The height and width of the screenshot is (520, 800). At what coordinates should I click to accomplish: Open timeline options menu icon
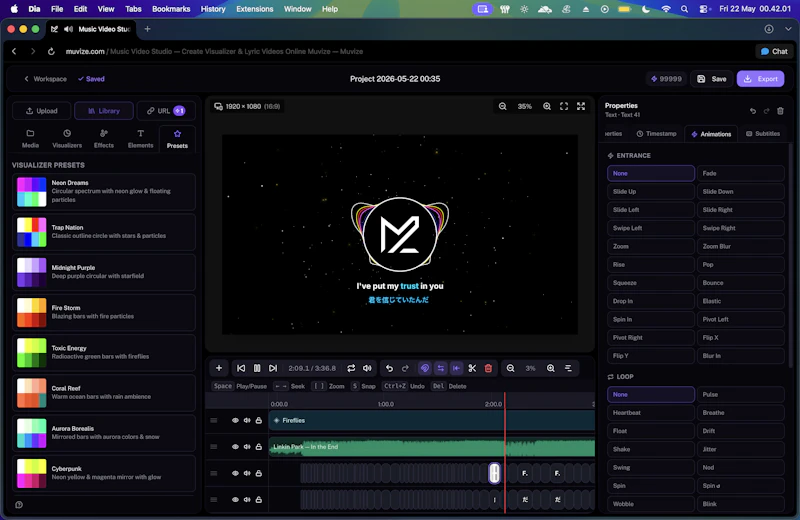568,368
